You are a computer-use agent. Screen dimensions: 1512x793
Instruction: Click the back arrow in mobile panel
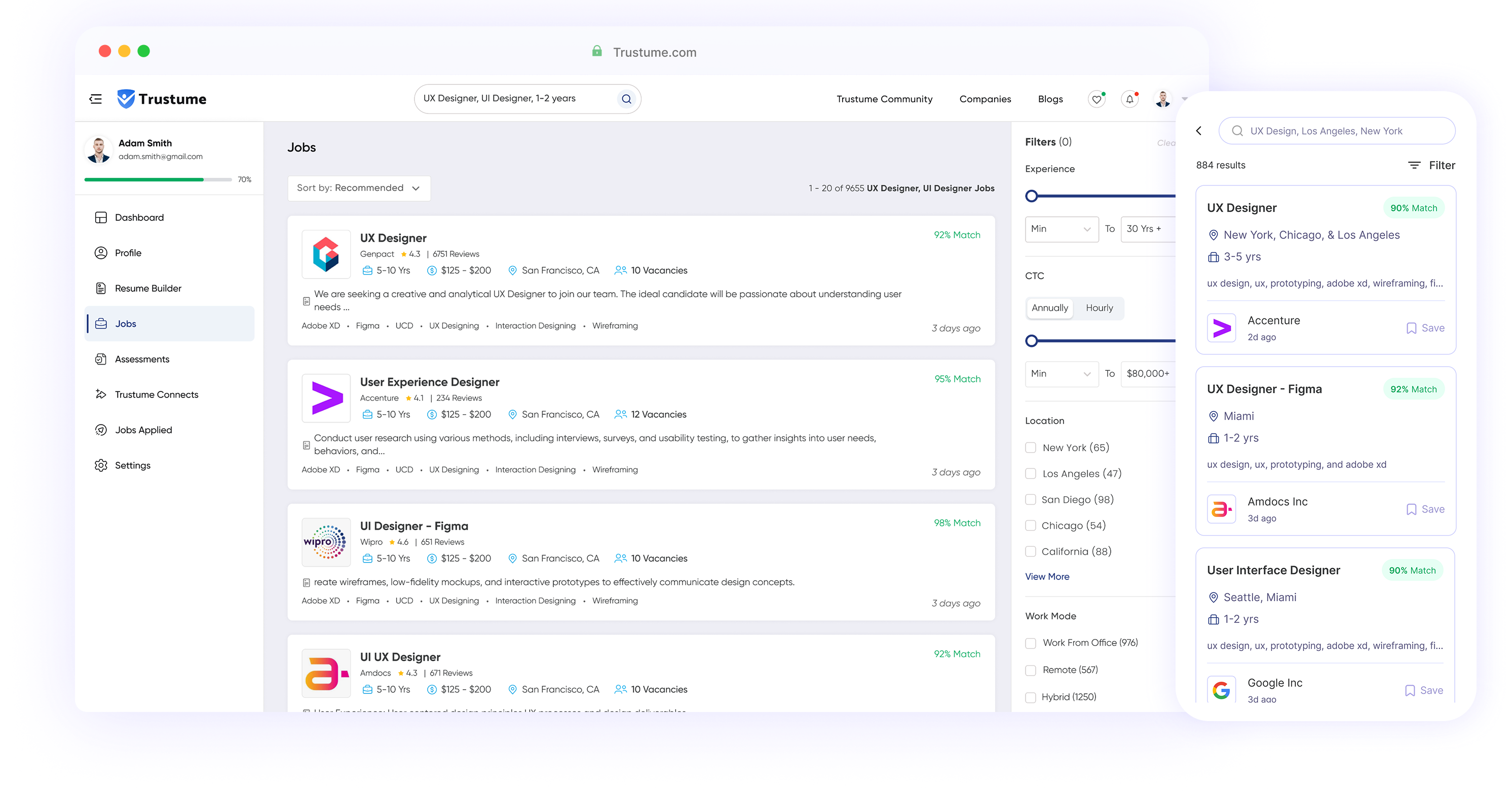tap(1198, 131)
